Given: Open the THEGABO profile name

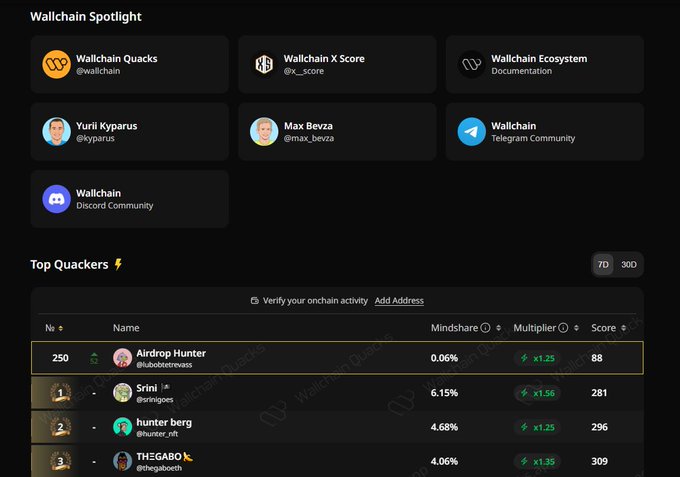Looking at the screenshot, I should coord(159,457).
